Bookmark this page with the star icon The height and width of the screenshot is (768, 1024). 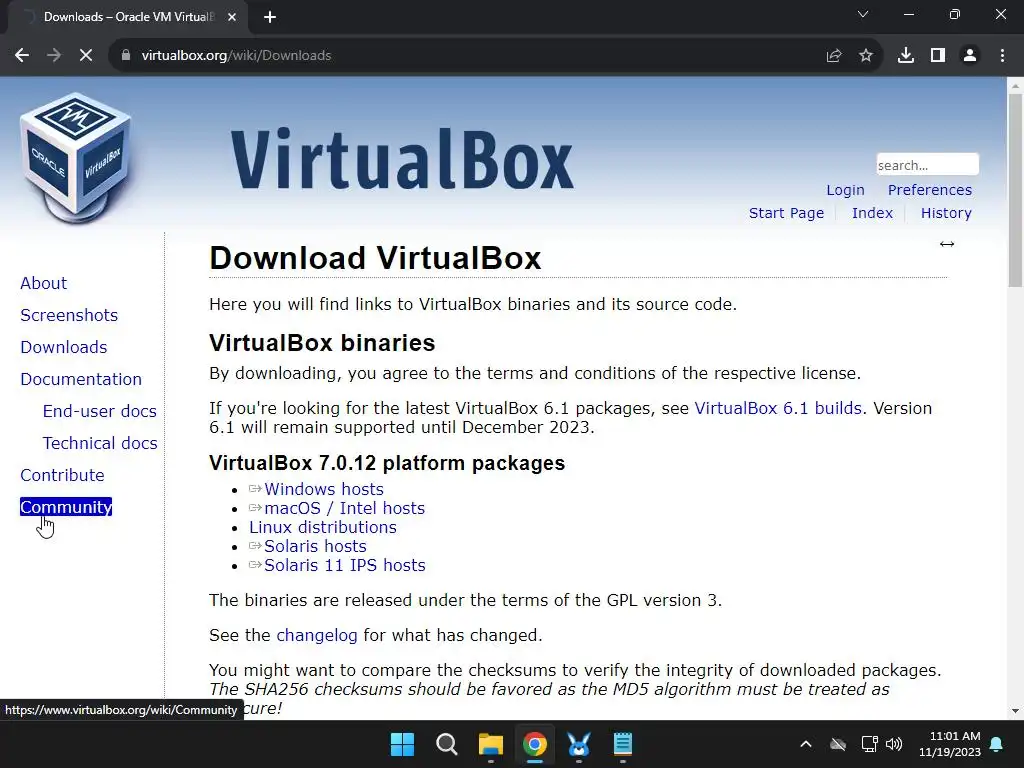866,56
